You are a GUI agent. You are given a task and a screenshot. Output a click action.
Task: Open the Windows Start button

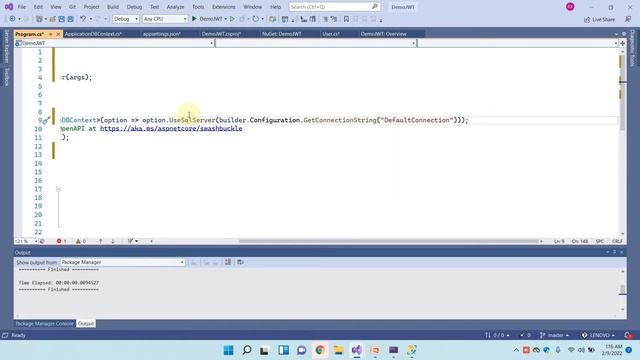pos(229,350)
